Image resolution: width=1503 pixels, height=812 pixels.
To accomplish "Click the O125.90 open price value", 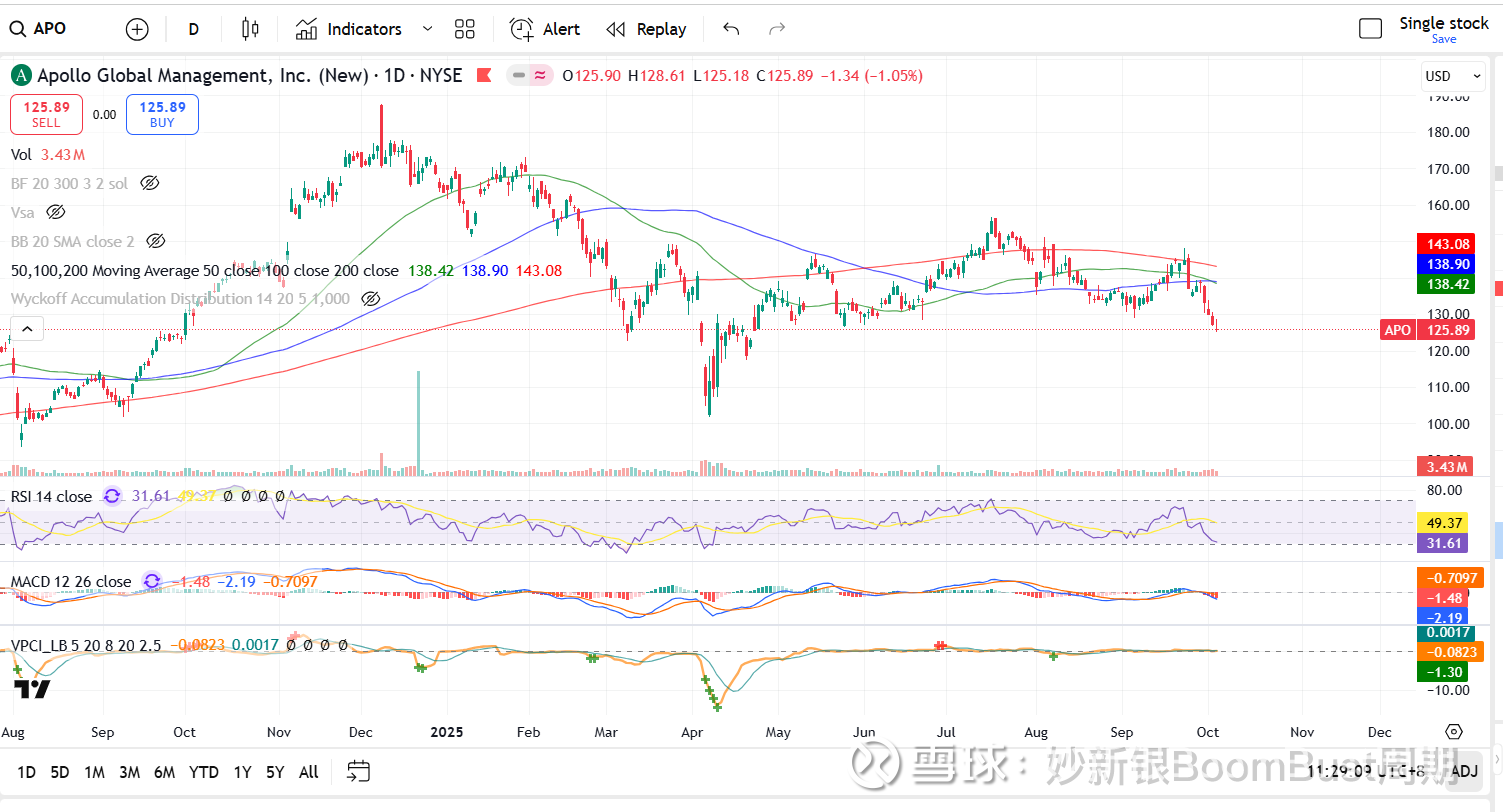I will 592,75.
